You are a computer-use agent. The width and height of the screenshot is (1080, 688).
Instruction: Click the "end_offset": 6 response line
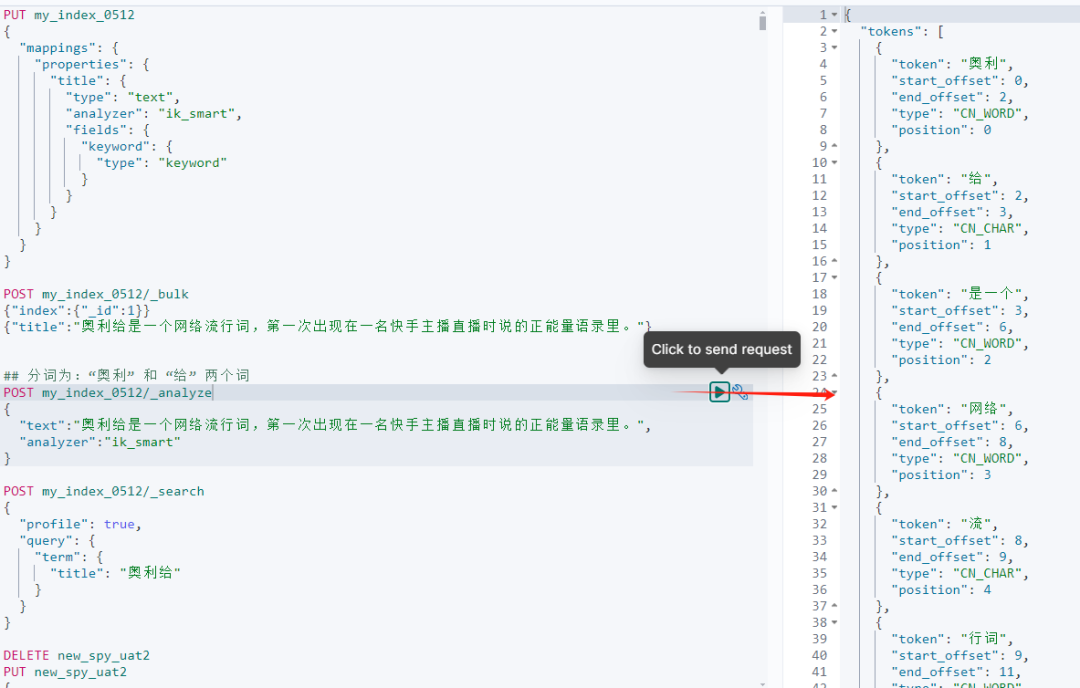click(x=952, y=327)
